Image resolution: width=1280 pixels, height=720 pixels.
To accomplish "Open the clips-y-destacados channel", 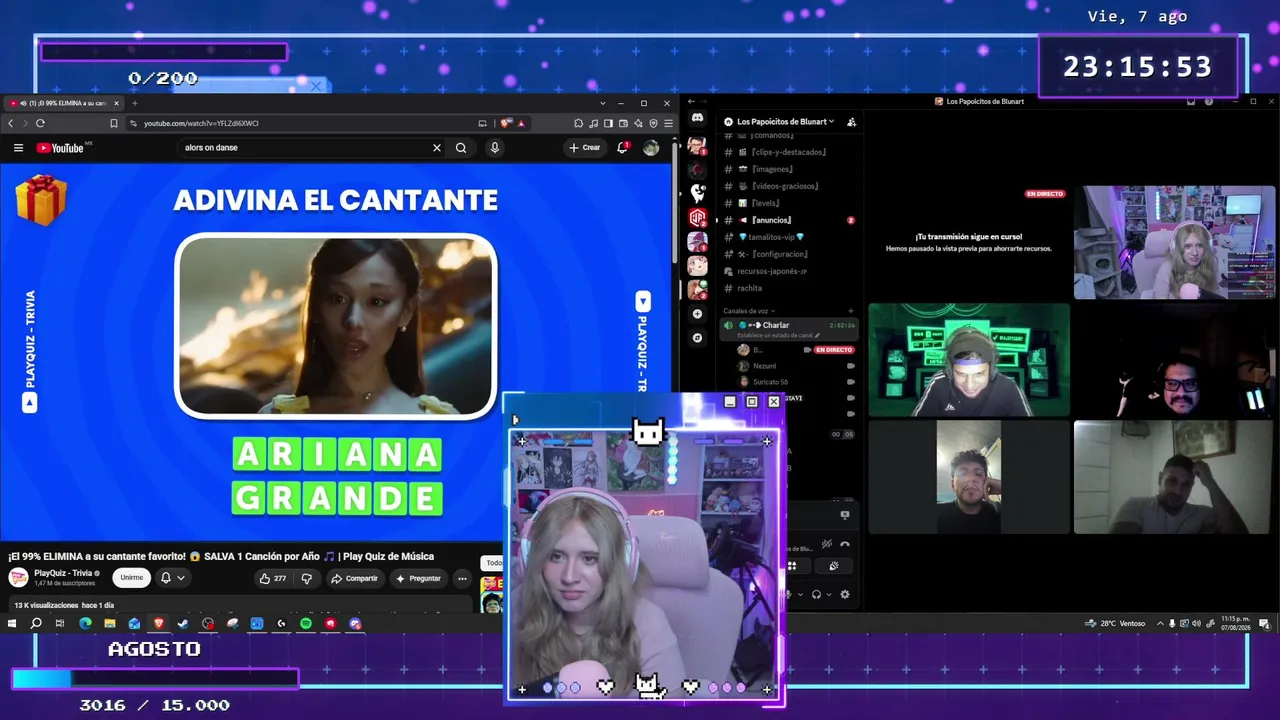I will (788, 152).
